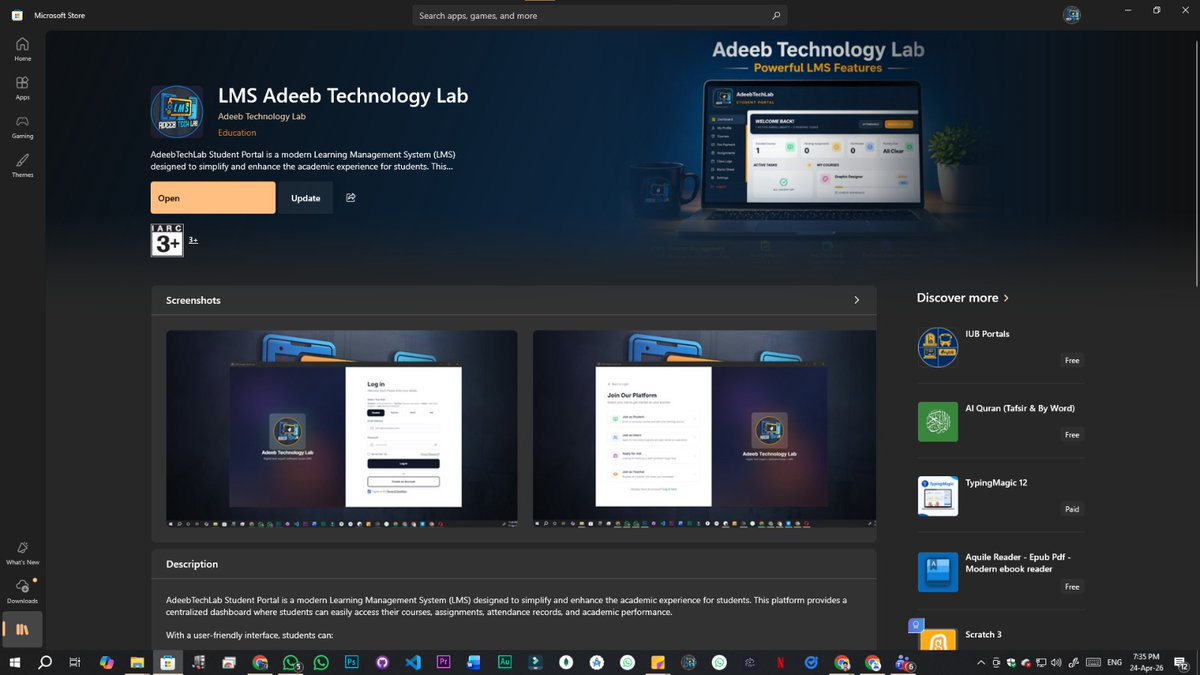Click the Share icon beside the Update button
This screenshot has width=1200, height=675.
point(350,197)
